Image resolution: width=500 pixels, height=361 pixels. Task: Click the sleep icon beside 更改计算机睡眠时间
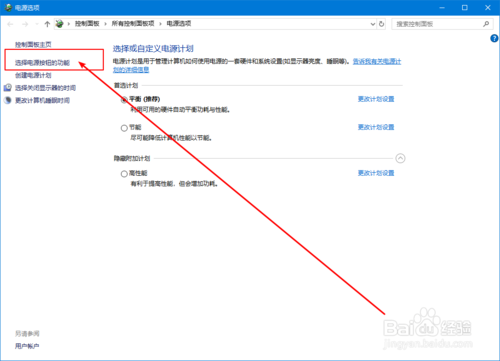coord(8,100)
